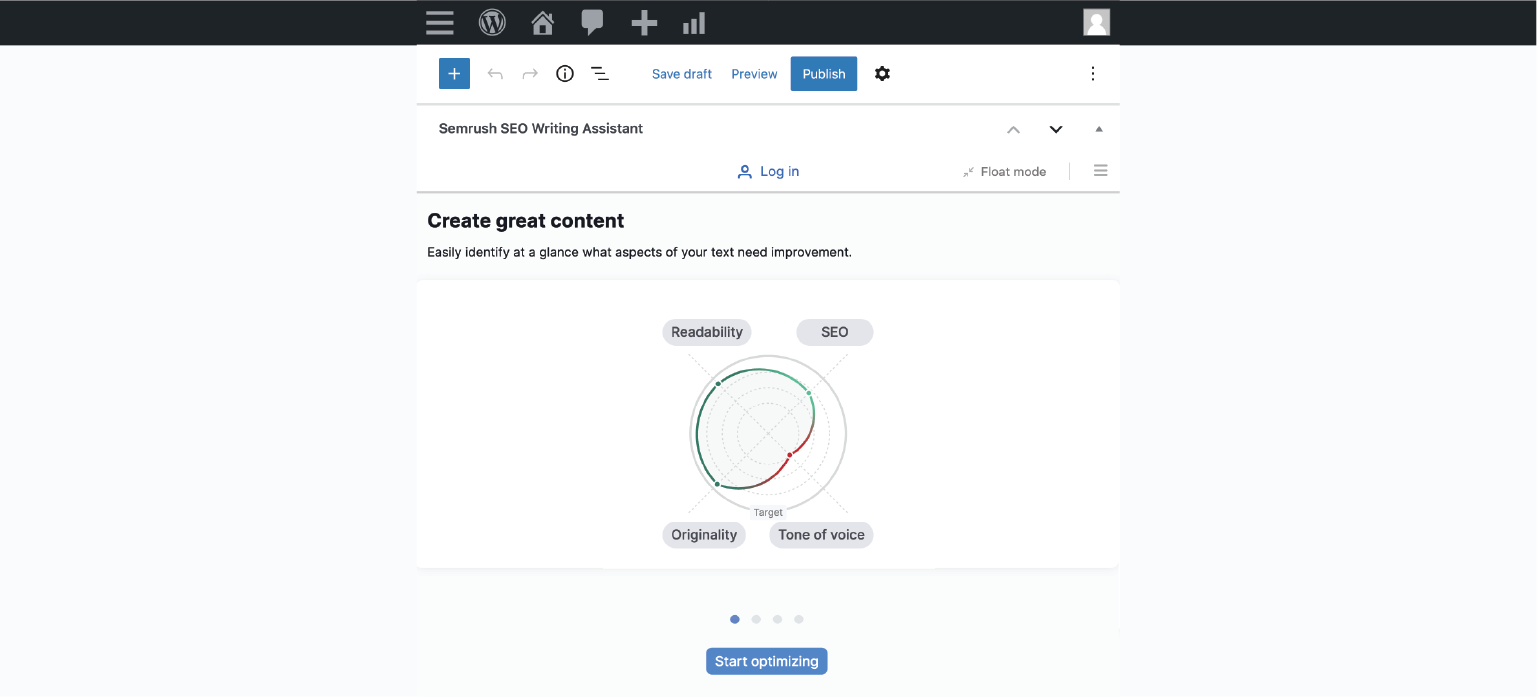Viewport: 1537px width, 697px height.
Task: Open the Semrush panel hamburger menu
Action: [x=1101, y=171]
